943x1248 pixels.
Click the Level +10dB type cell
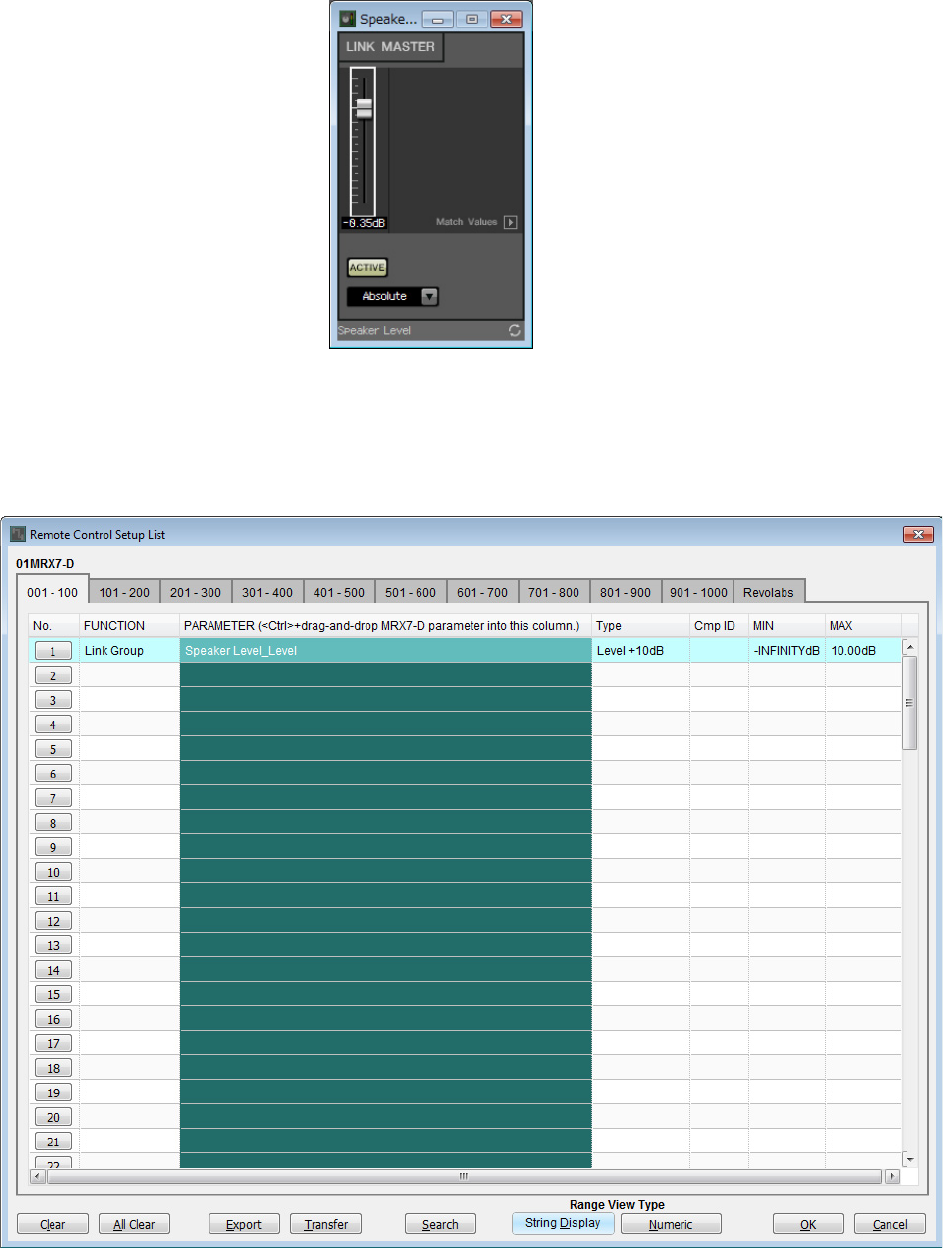click(640, 650)
